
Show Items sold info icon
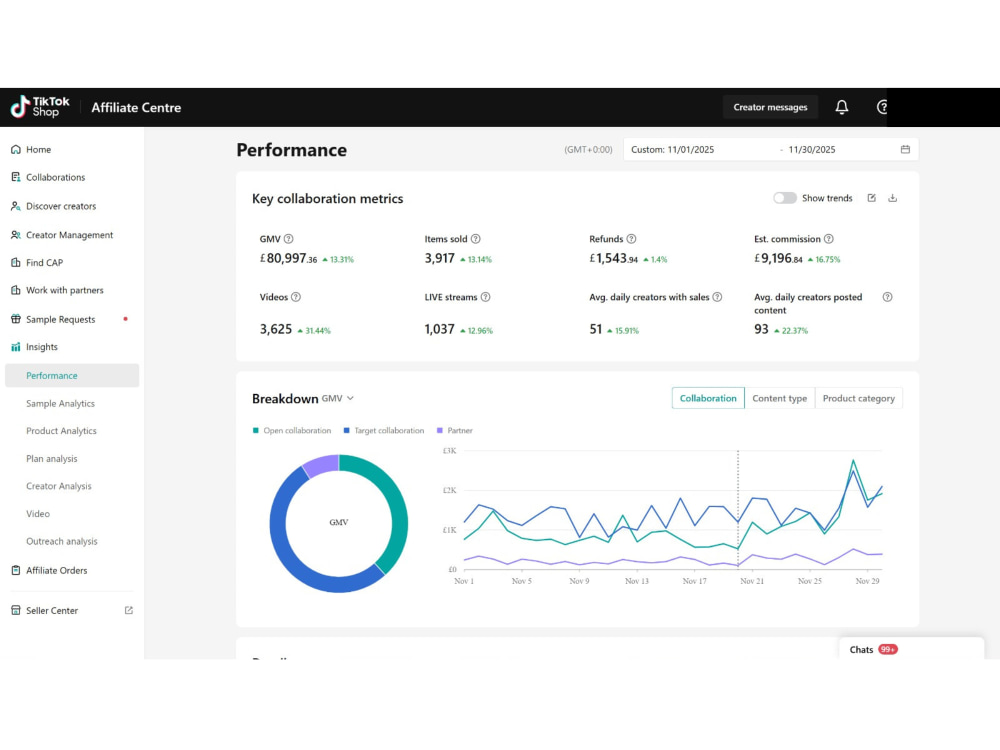pos(476,239)
